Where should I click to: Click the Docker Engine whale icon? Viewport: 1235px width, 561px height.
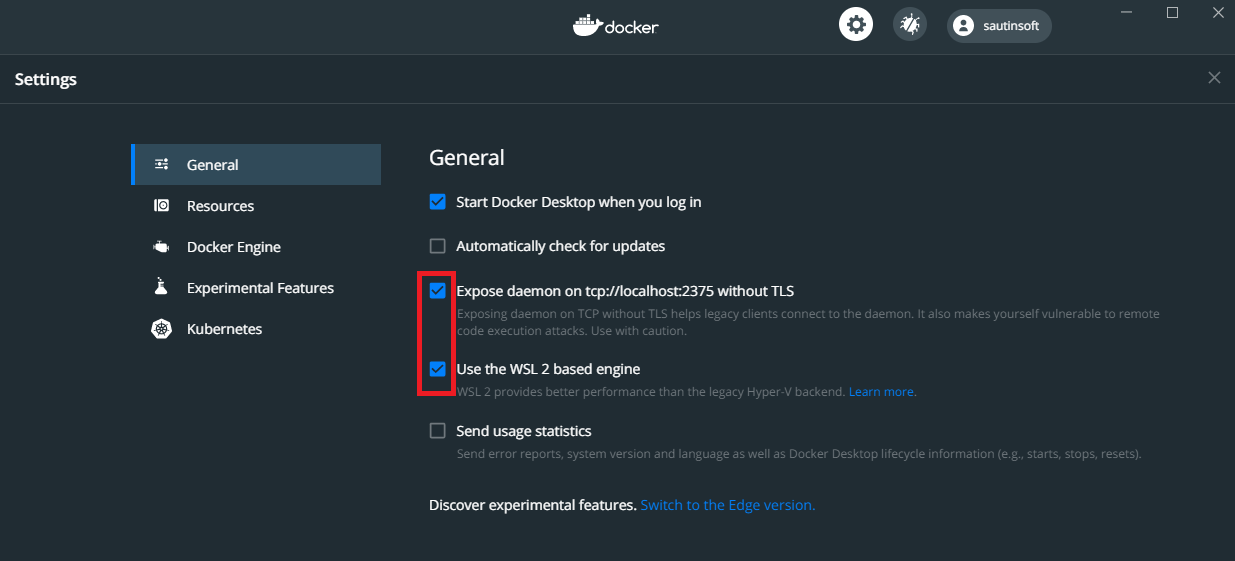(161, 247)
